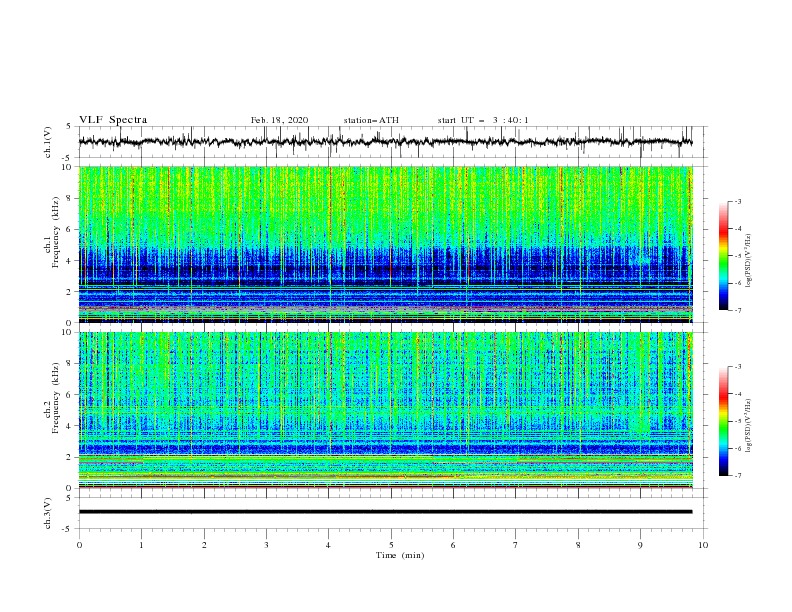The image size is (792, 612).
Task: Click the time axis tick label "3"
Action: [x=266, y=545]
